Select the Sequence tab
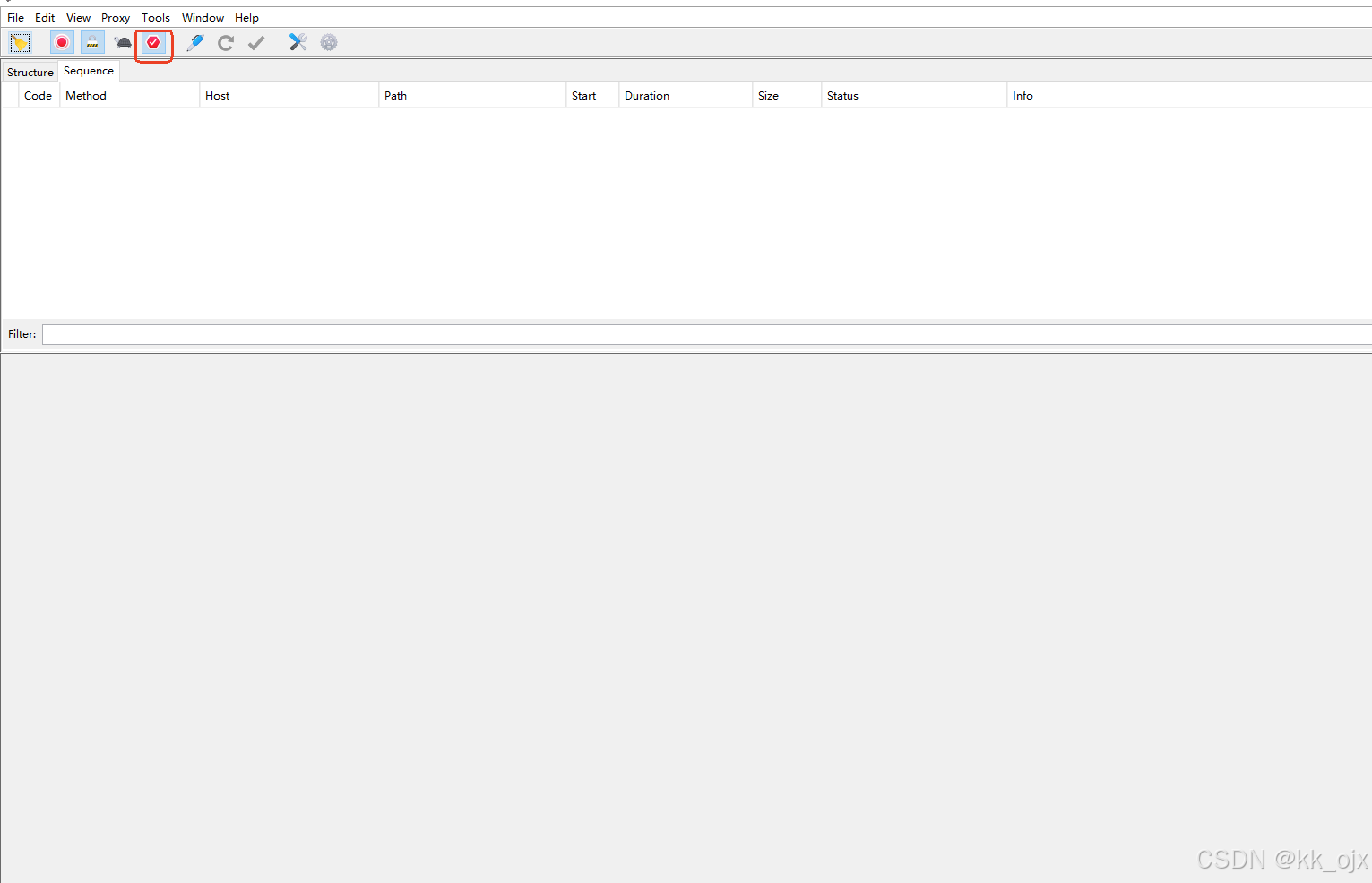The image size is (1372, 883). point(89,71)
